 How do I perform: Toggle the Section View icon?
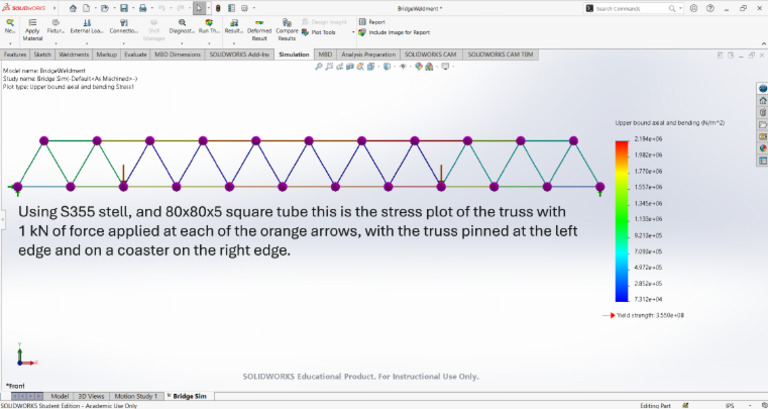(x=351, y=67)
